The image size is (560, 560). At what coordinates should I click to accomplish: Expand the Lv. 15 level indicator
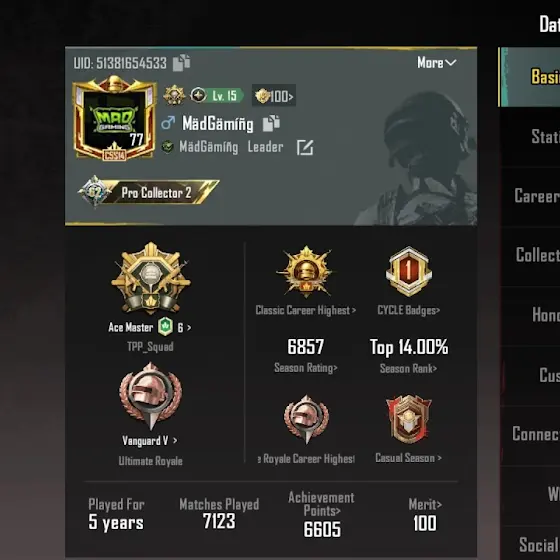pyautogui.click(x=217, y=95)
